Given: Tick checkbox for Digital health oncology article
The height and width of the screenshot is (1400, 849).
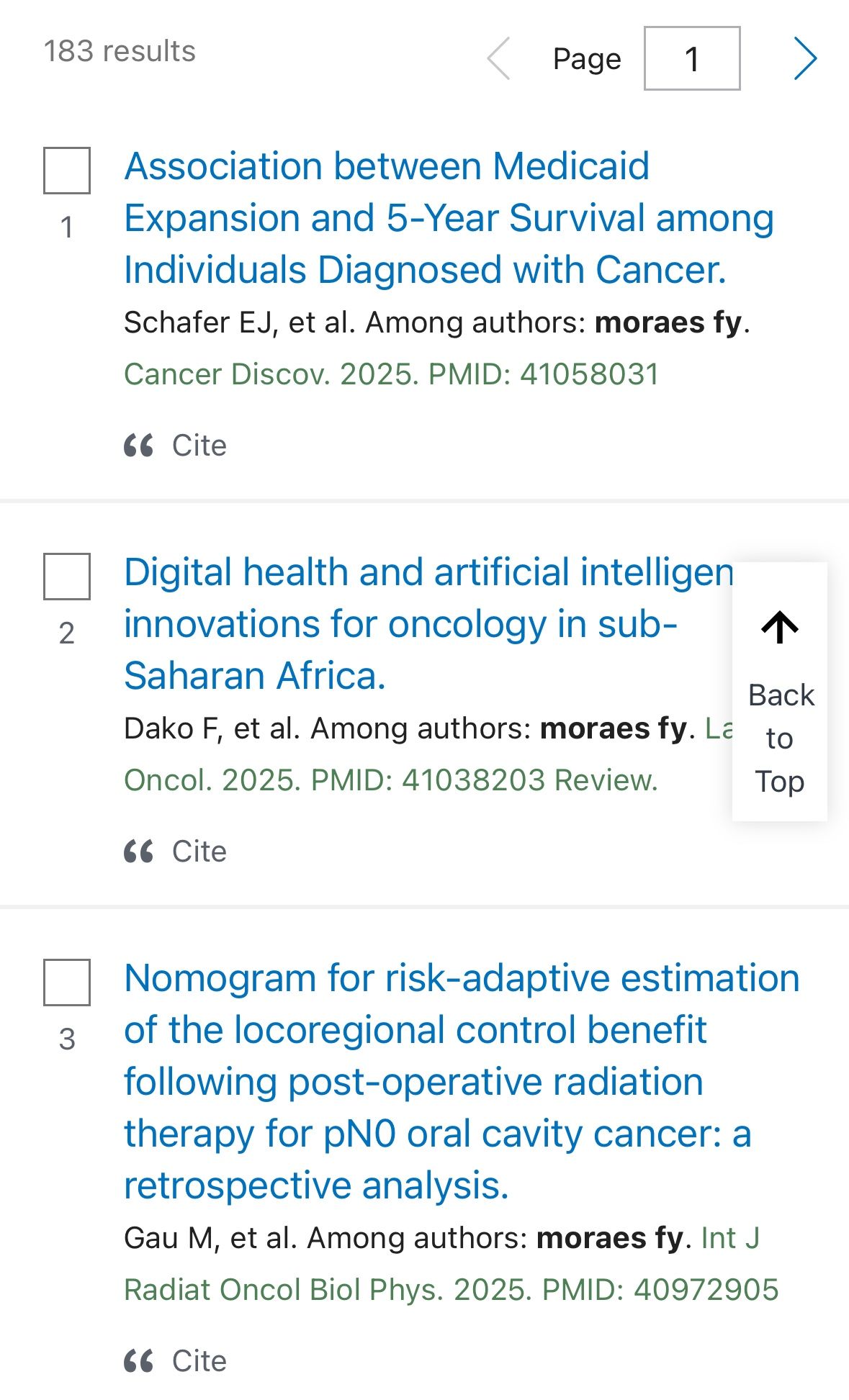Looking at the screenshot, I should point(67,577).
